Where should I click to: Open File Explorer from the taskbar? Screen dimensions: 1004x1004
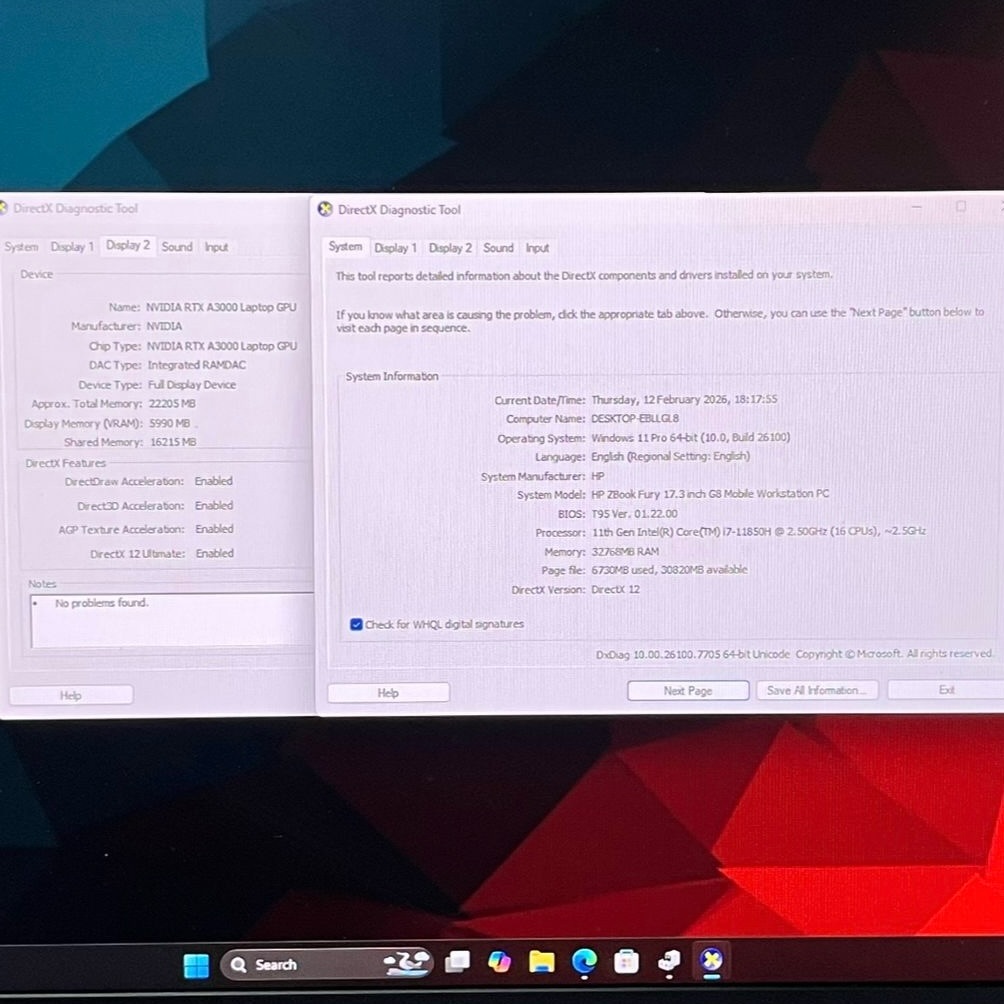pos(541,962)
